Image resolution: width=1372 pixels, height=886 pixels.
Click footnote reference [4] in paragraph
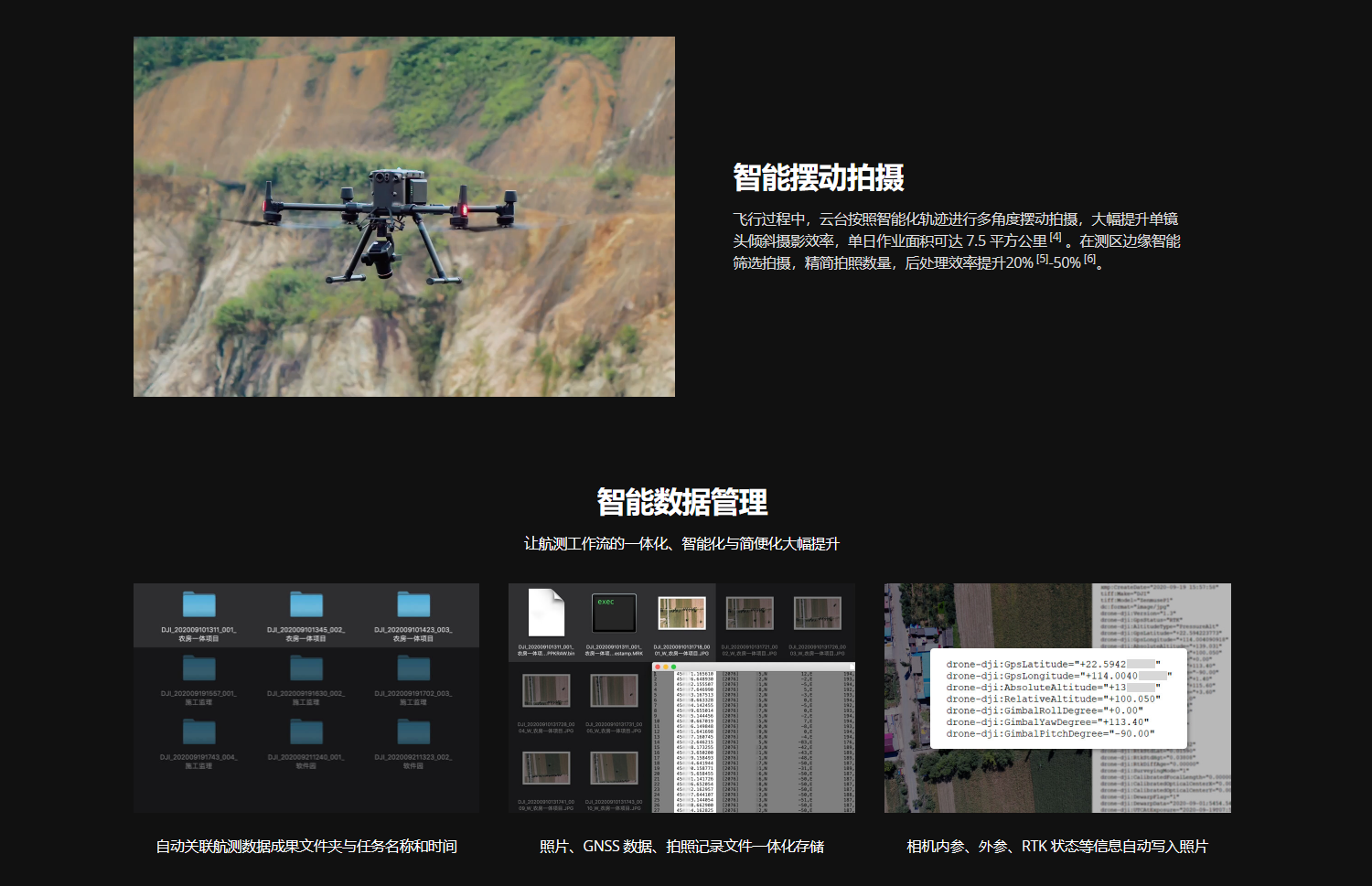(1056, 237)
